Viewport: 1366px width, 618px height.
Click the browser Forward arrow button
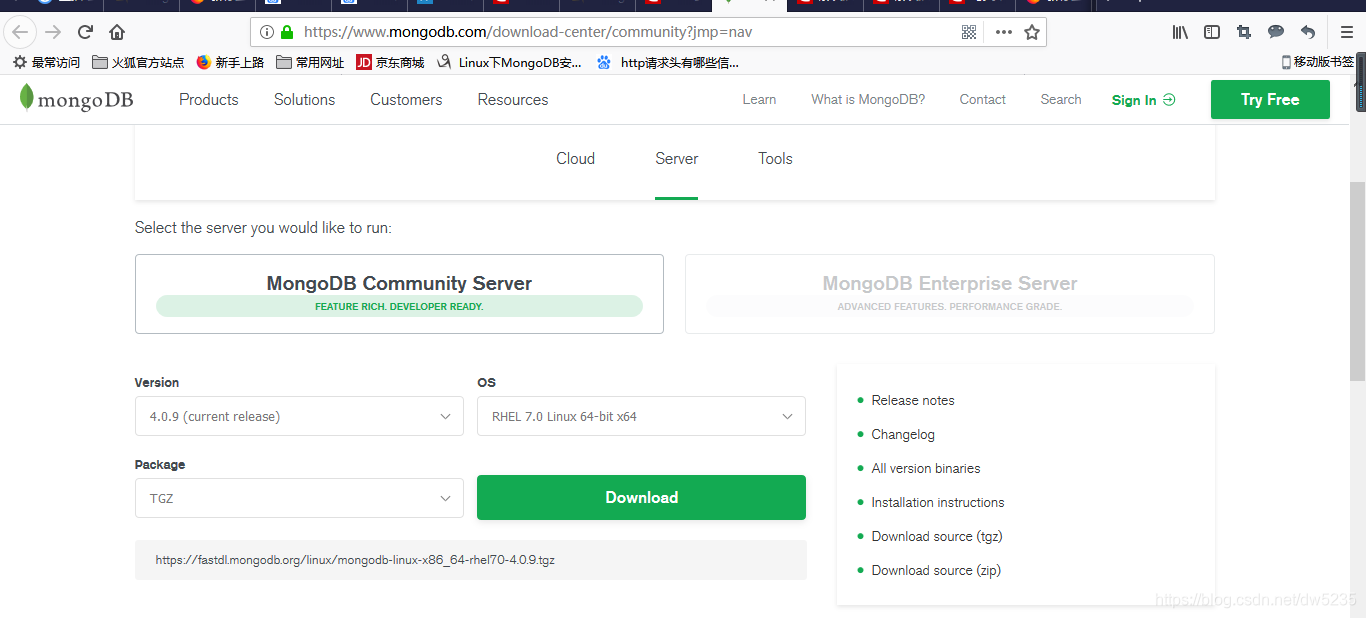tap(53, 32)
